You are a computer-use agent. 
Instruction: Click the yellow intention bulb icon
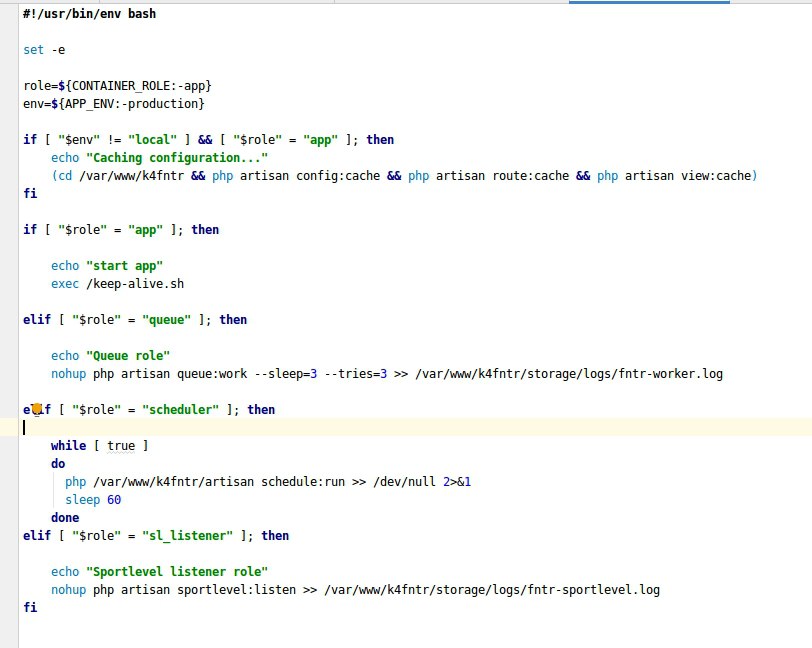point(37,410)
